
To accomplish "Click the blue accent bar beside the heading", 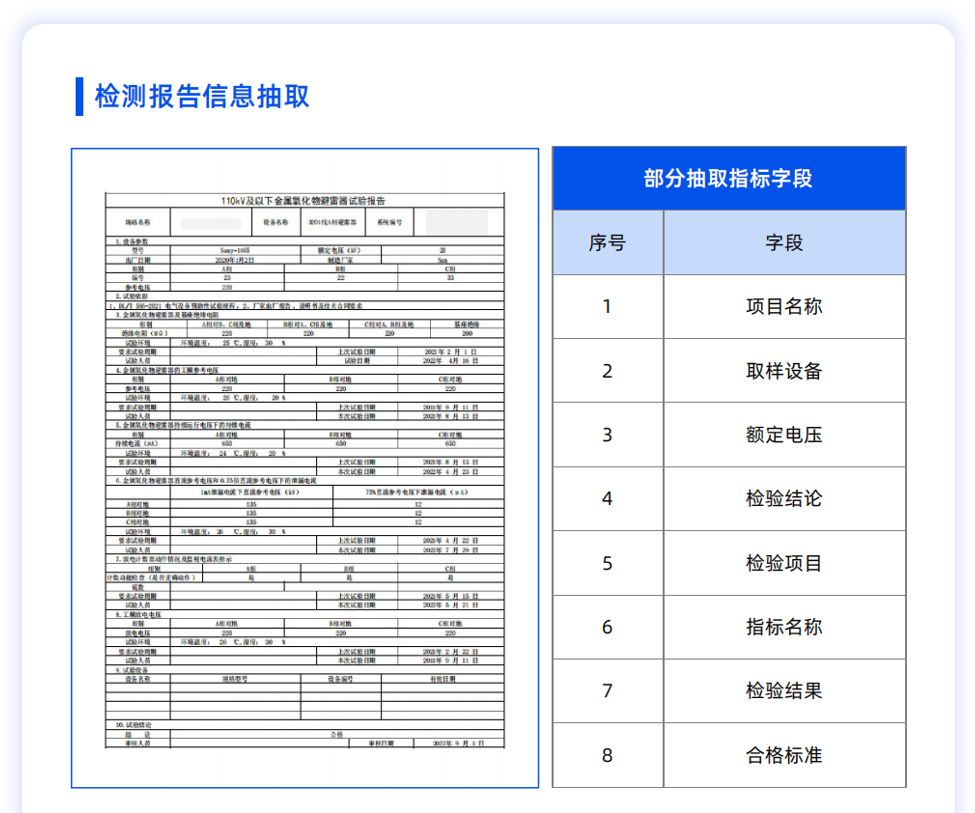I will click(79, 96).
